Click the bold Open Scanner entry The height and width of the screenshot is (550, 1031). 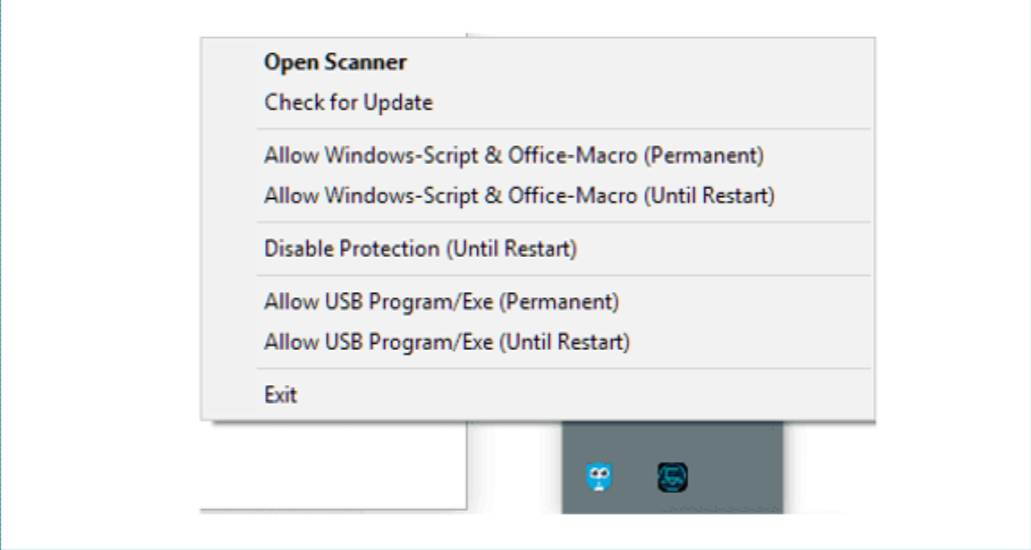(x=537, y=62)
